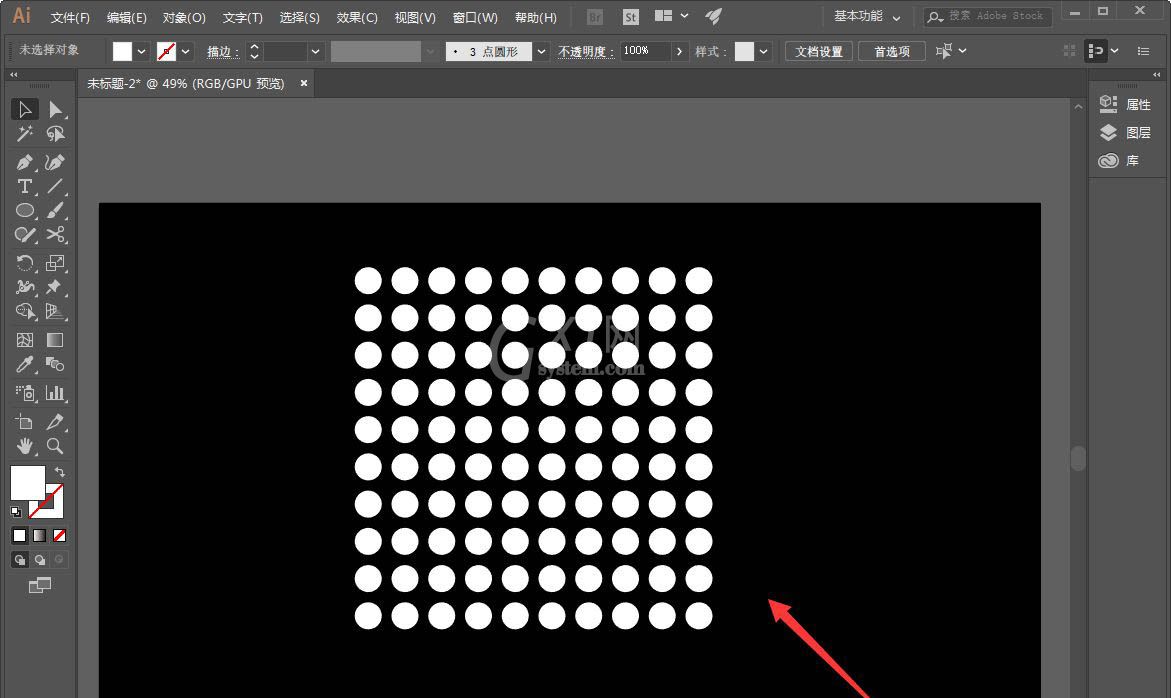Select the Blend tool
The width and height of the screenshot is (1171, 698).
click(x=55, y=364)
